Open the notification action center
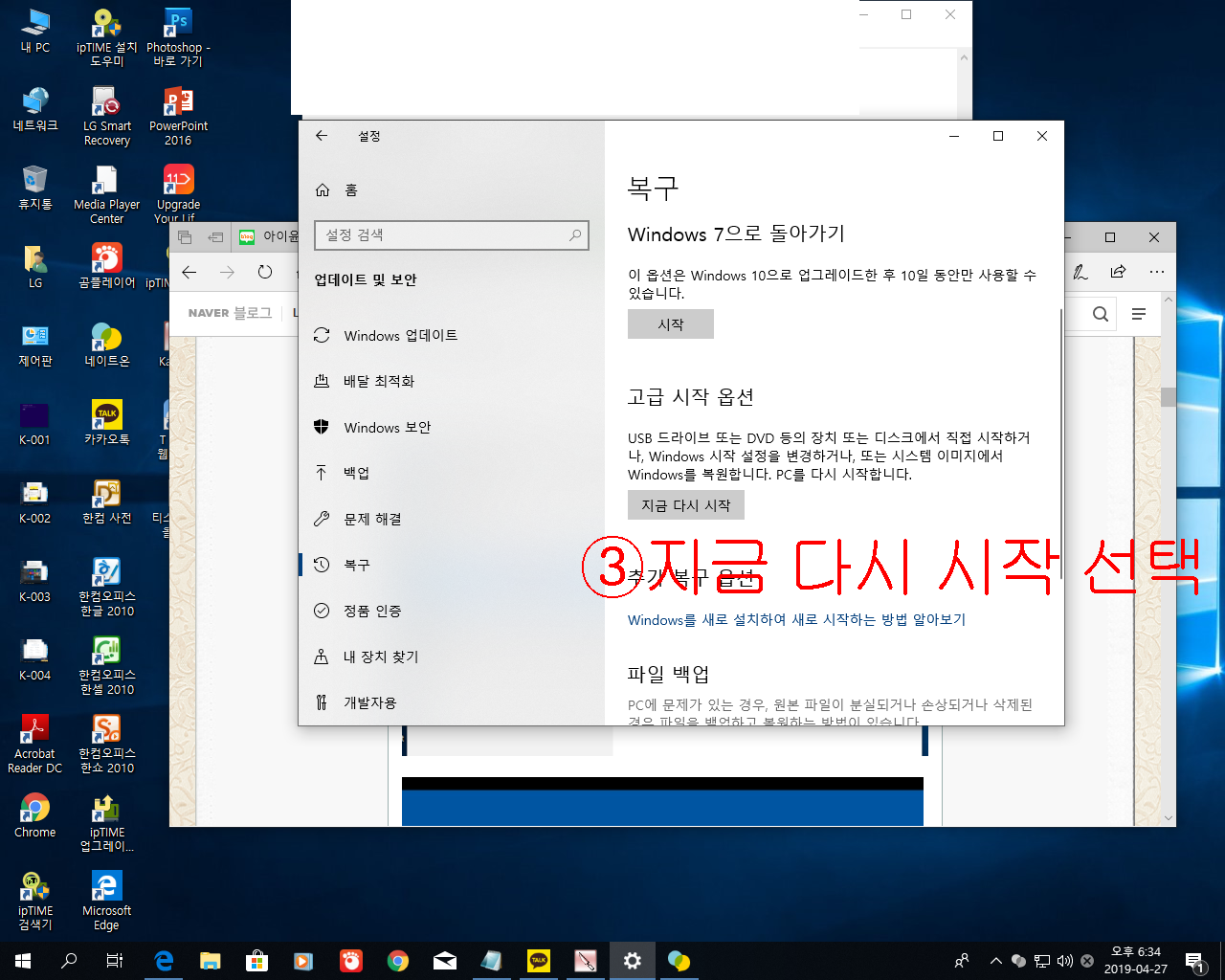This screenshot has height=980, width=1225. (1194, 961)
